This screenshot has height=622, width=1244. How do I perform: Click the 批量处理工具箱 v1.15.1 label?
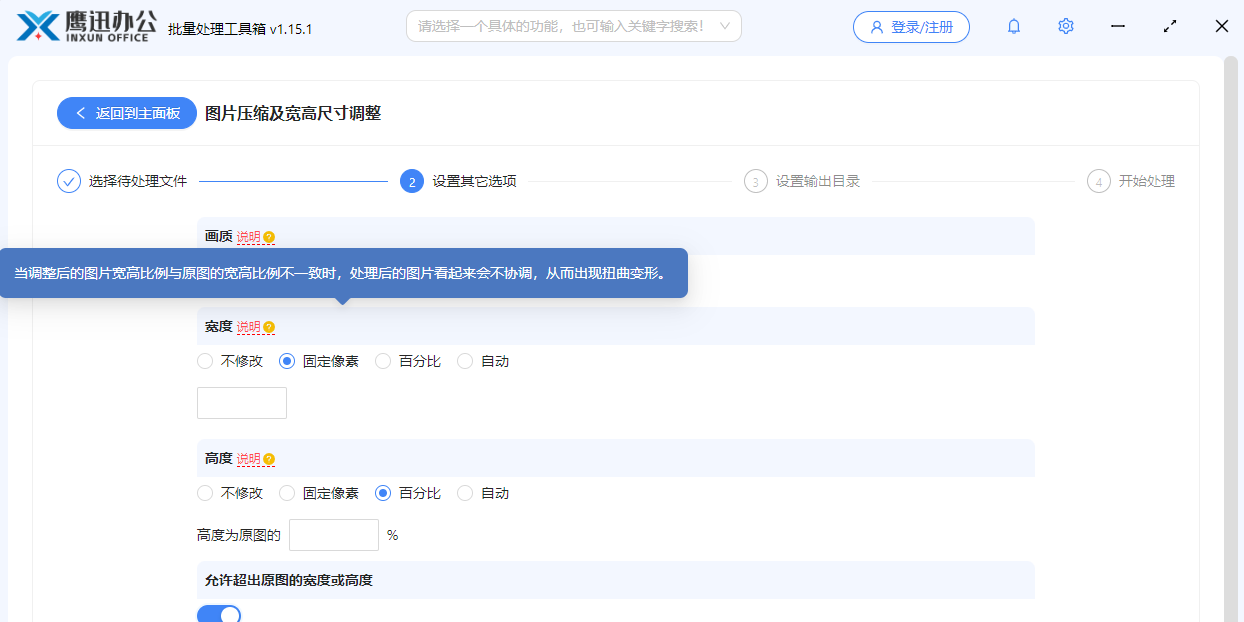tap(240, 28)
